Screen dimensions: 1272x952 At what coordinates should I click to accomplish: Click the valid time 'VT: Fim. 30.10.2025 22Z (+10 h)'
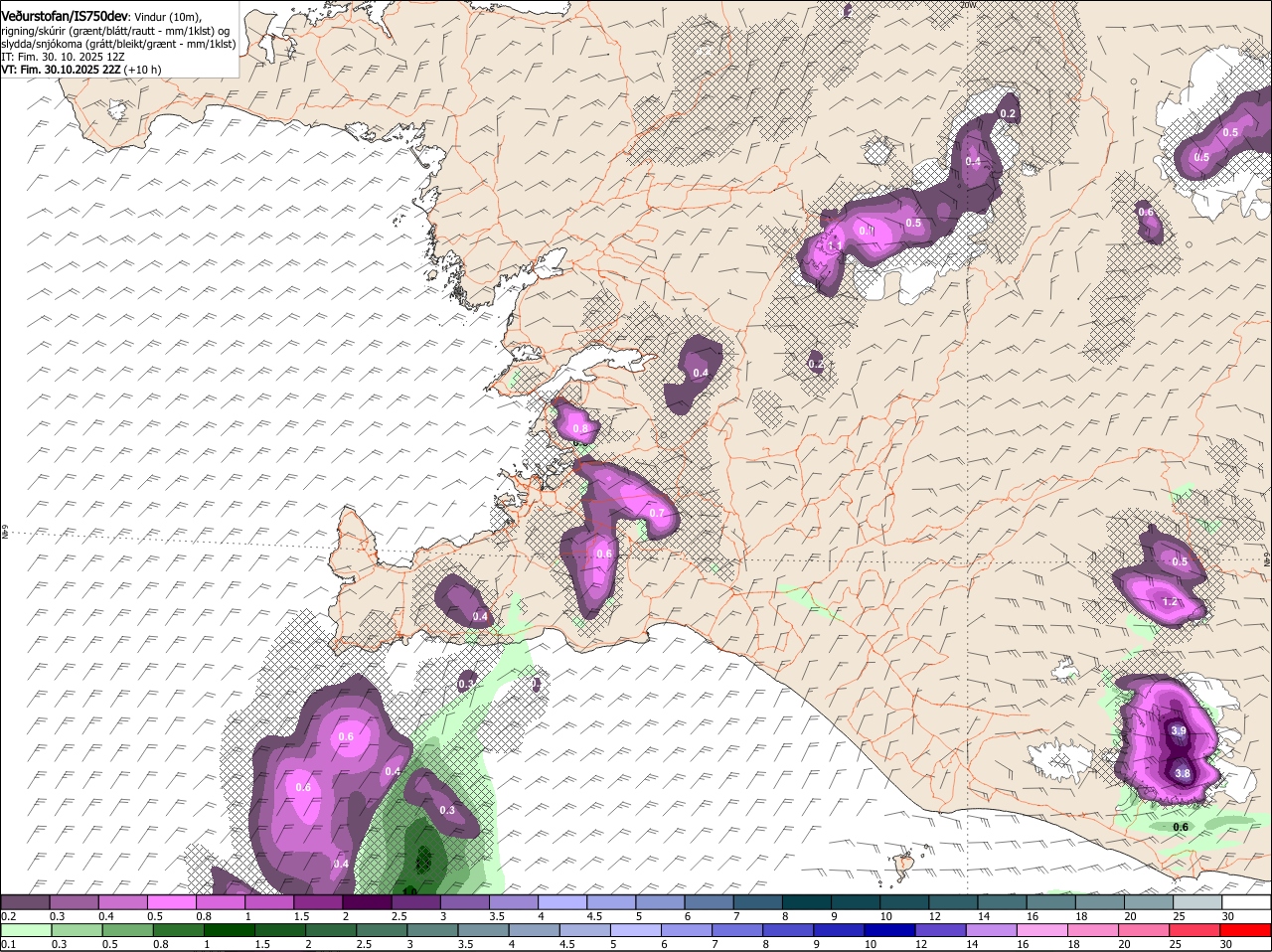[81, 70]
